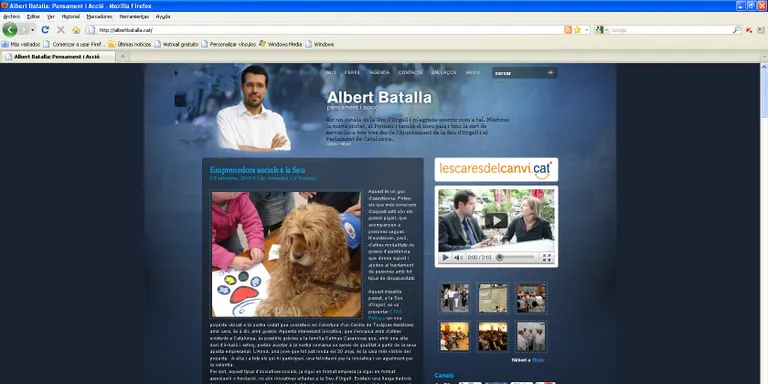Open first Flickr thumbnail of people standing
Image resolution: width=768 pixels, height=384 pixels.
point(454,298)
